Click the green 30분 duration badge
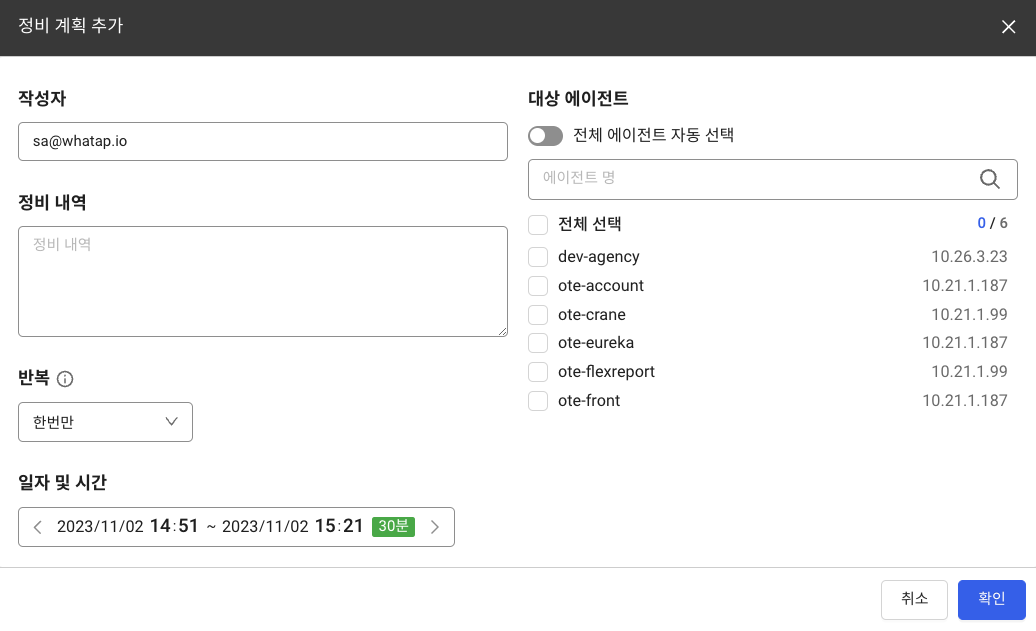This screenshot has height=631, width=1036. click(x=393, y=527)
